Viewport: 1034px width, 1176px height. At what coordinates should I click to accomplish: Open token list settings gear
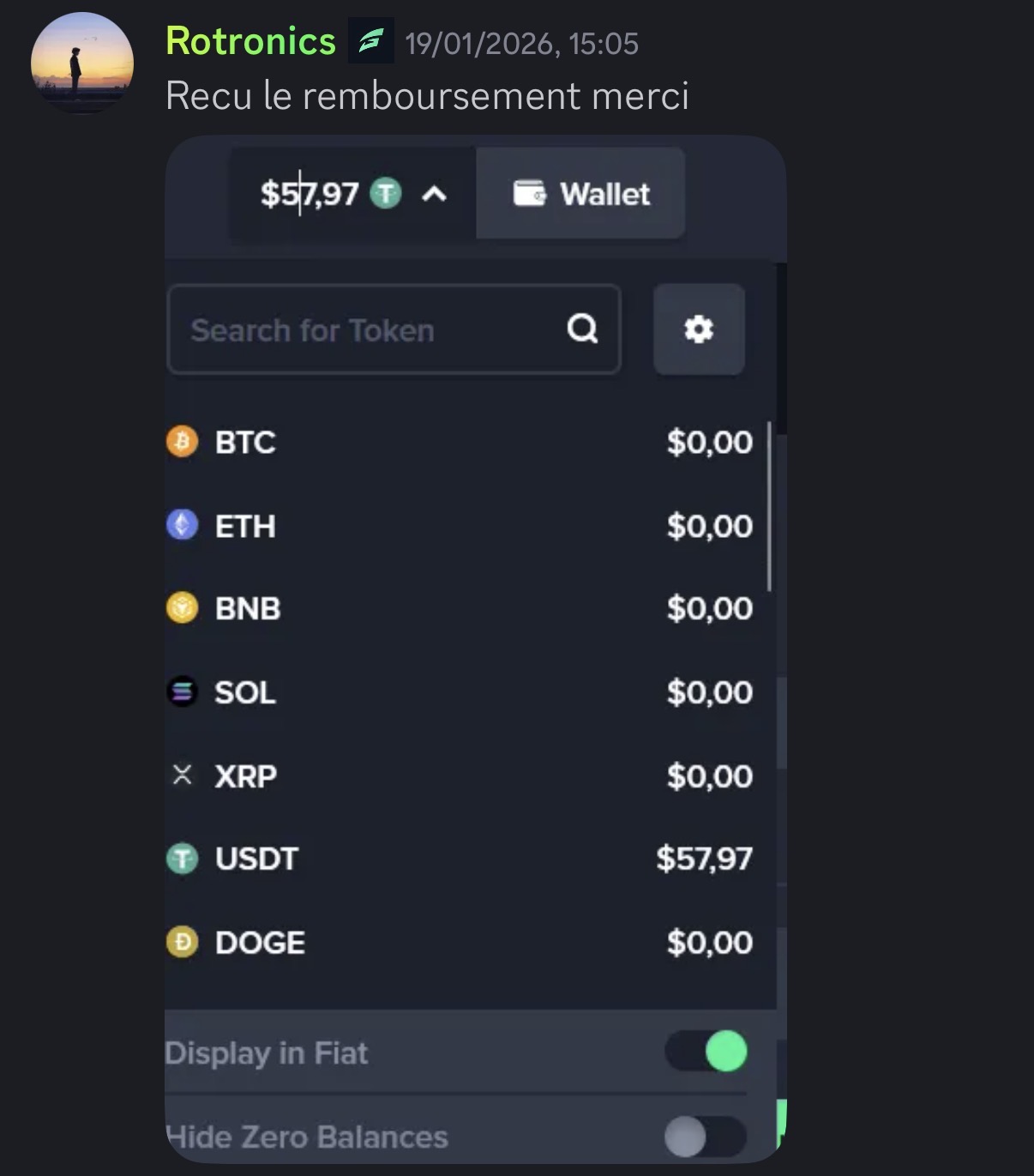[698, 329]
